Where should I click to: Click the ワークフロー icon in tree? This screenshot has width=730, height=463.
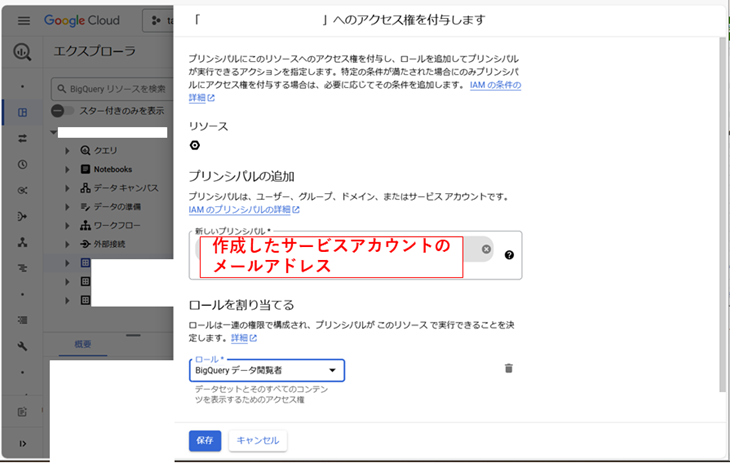[85, 225]
